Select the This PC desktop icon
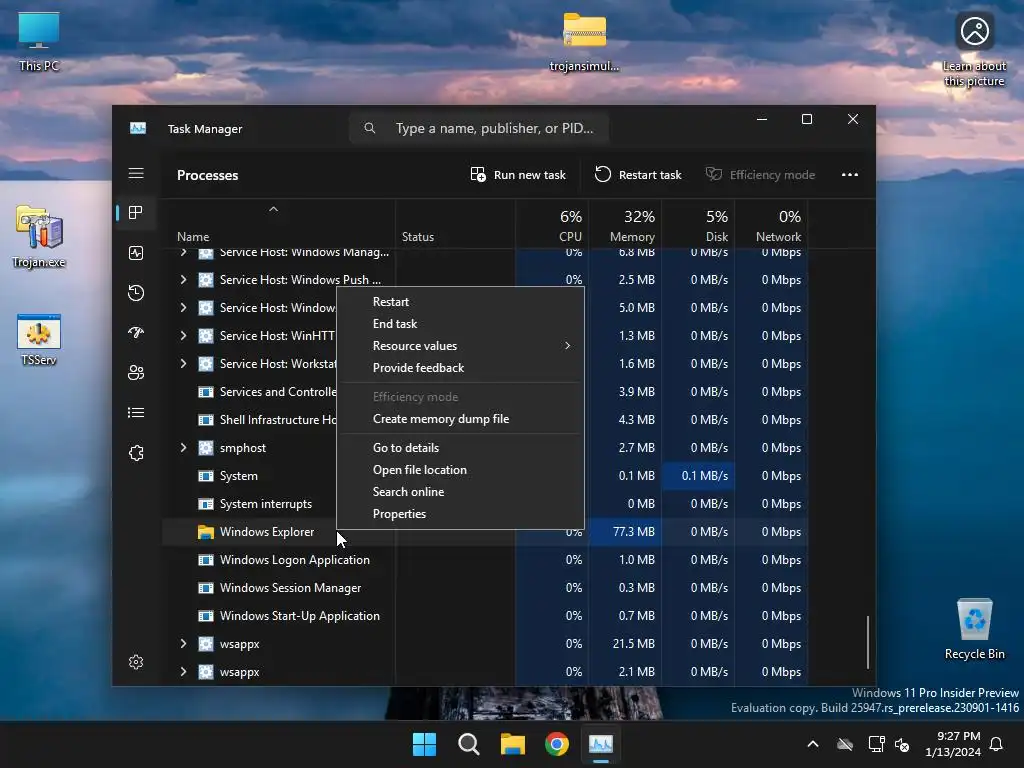 click(39, 41)
